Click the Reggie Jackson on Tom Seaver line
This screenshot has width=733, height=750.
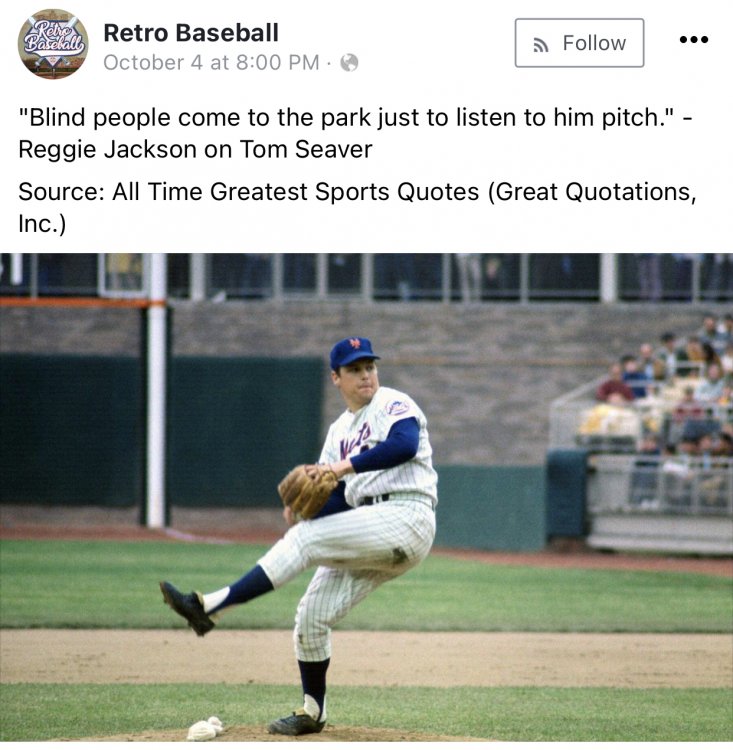[195, 149]
